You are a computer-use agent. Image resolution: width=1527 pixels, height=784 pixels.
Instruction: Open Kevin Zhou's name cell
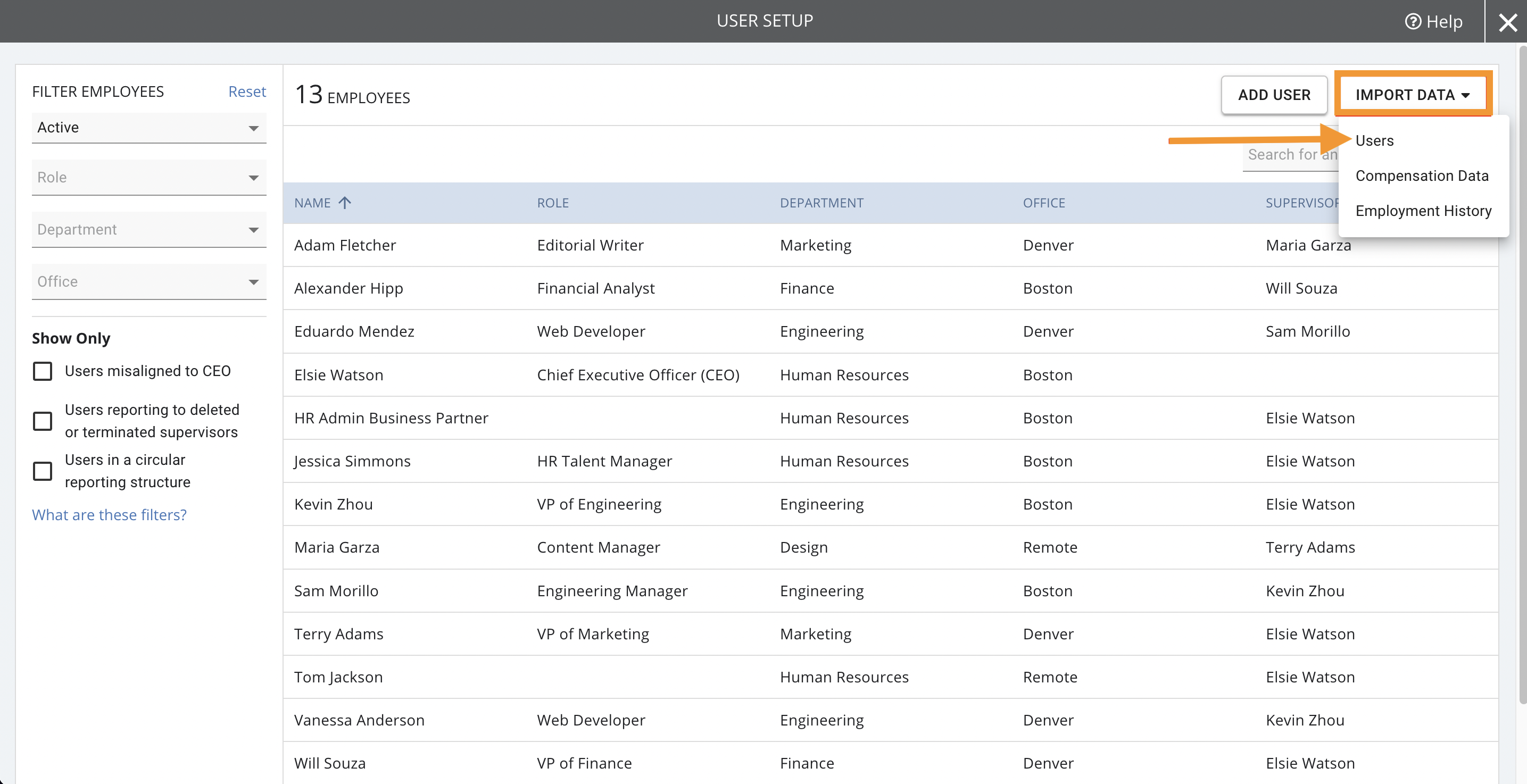tap(333, 504)
